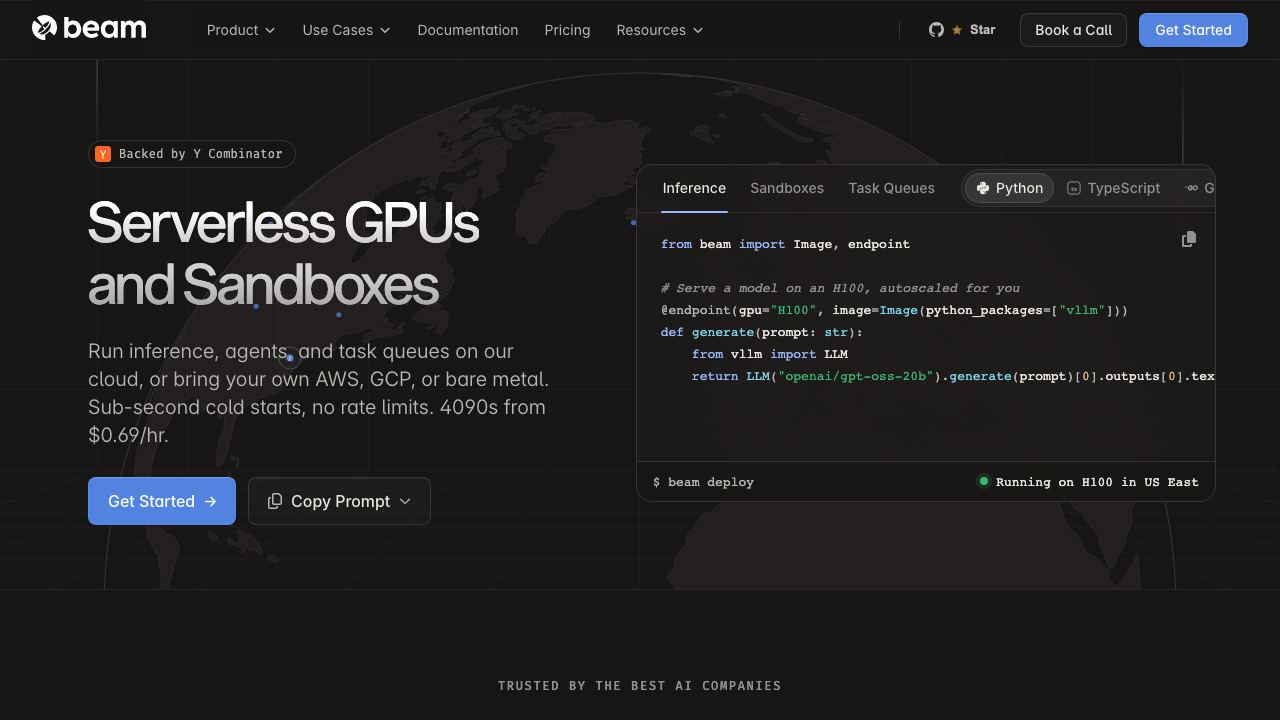The width and height of the screenshot is (1280, 720).
Task: Click the "return LLM("openai/gpt-oss-20b")" code line
Action: (953, 376)
